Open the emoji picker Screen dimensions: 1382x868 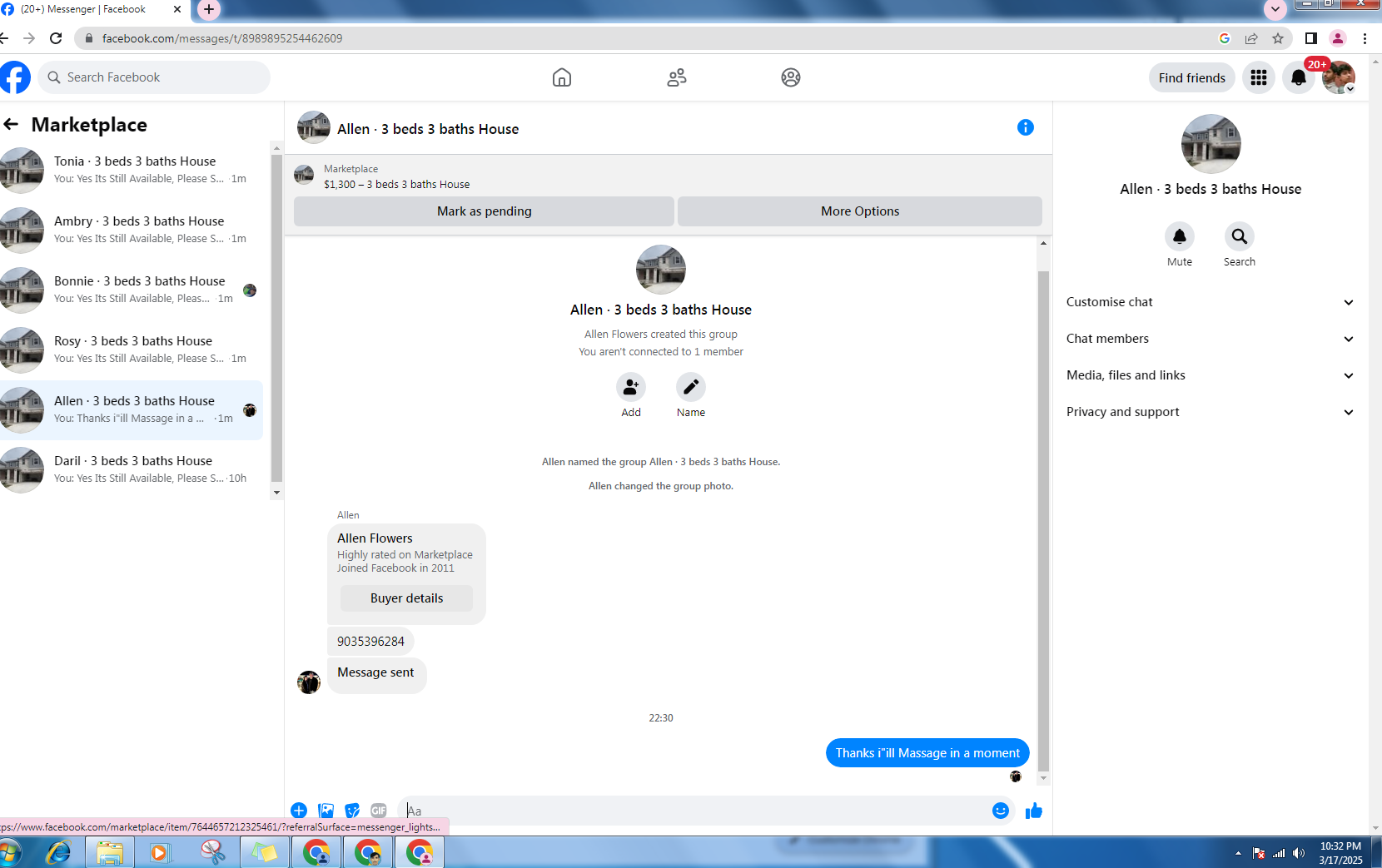click(1001, 811)
